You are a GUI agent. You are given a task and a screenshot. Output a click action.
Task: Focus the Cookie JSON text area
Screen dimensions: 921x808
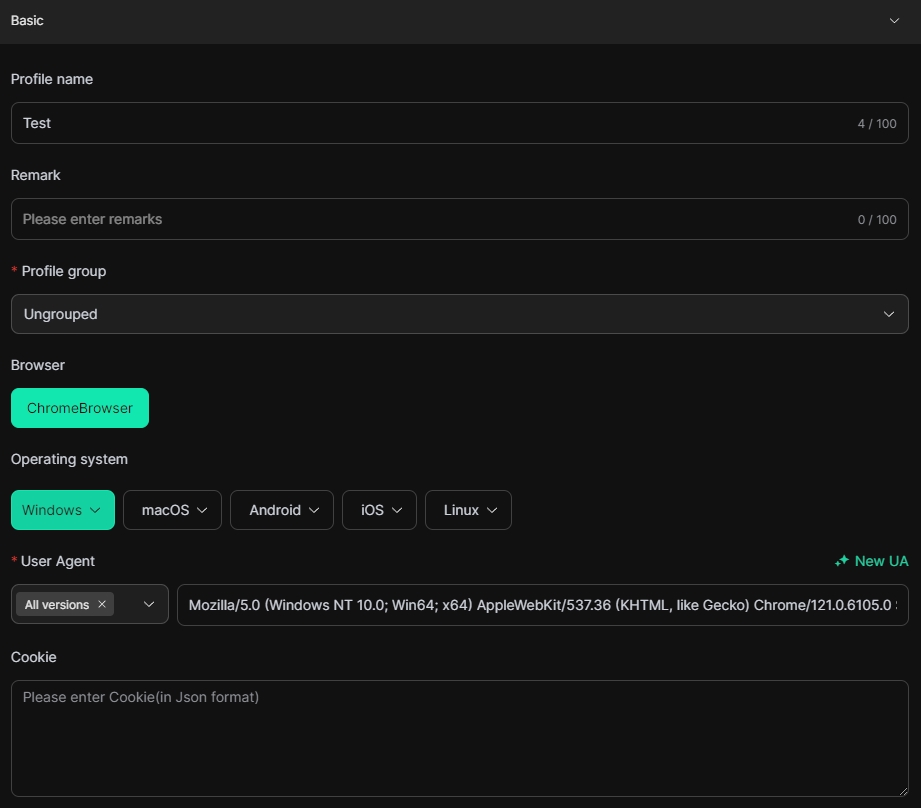(x=459, y=739)
